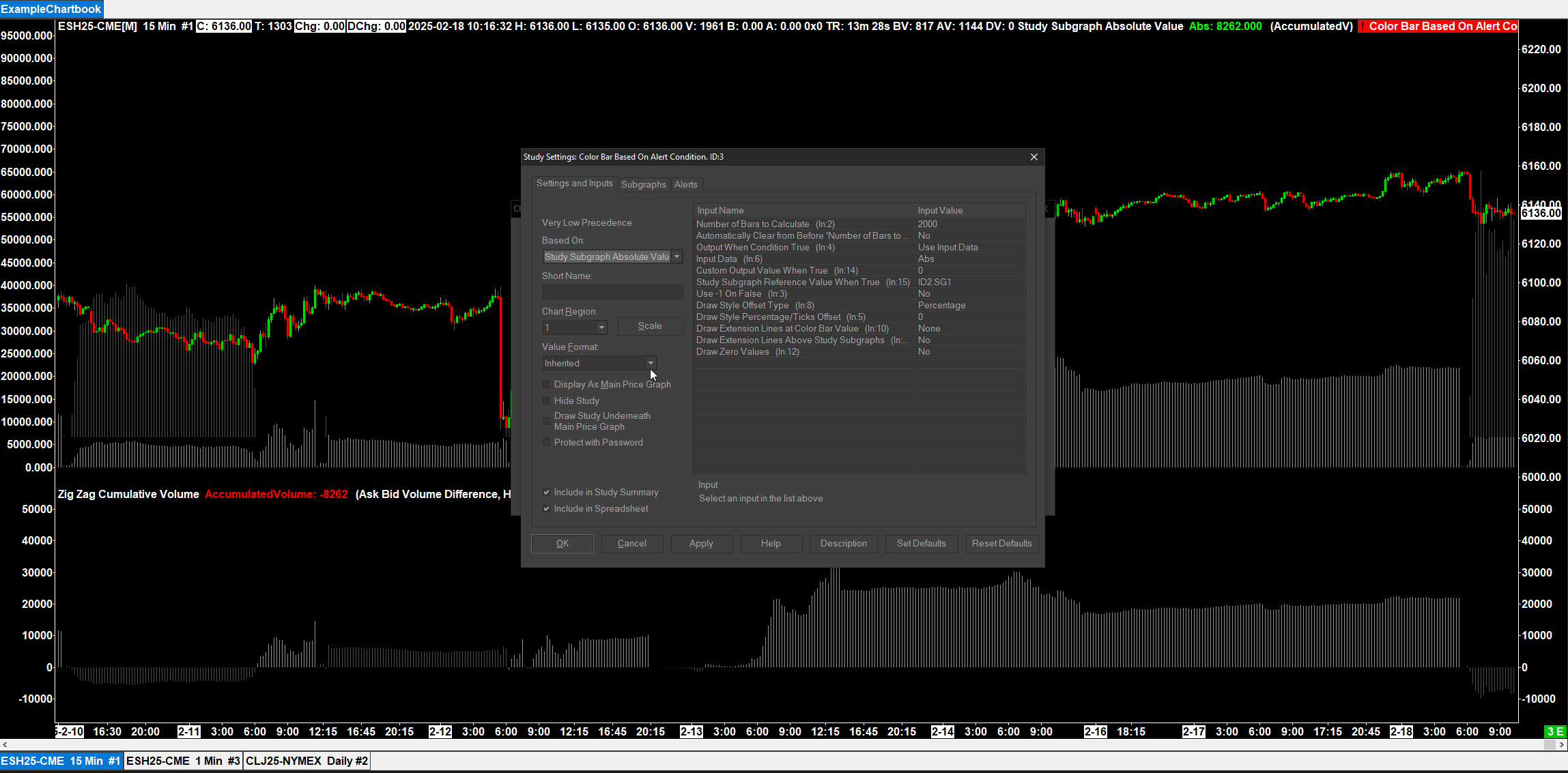Open the Value Format dropdown
Viewport: 1568px width, 773px height.
650,364
